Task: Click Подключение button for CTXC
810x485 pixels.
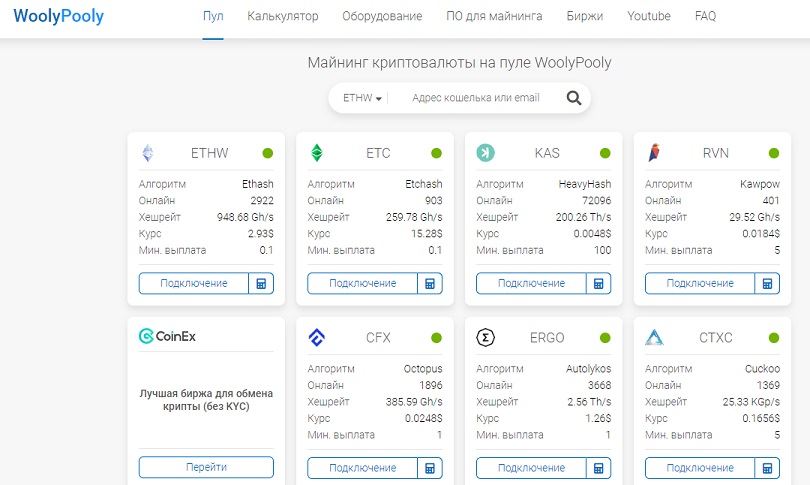Action: 700,468
